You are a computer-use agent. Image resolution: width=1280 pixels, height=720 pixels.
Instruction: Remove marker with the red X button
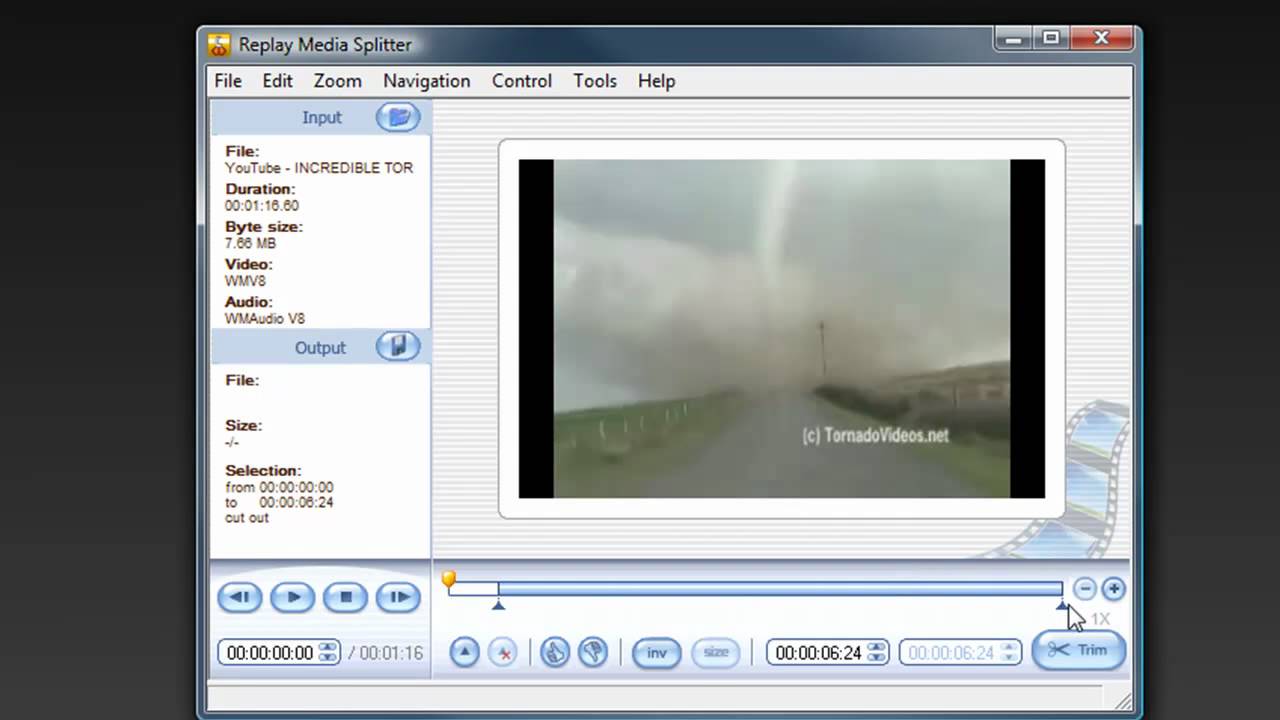point(504,652)
